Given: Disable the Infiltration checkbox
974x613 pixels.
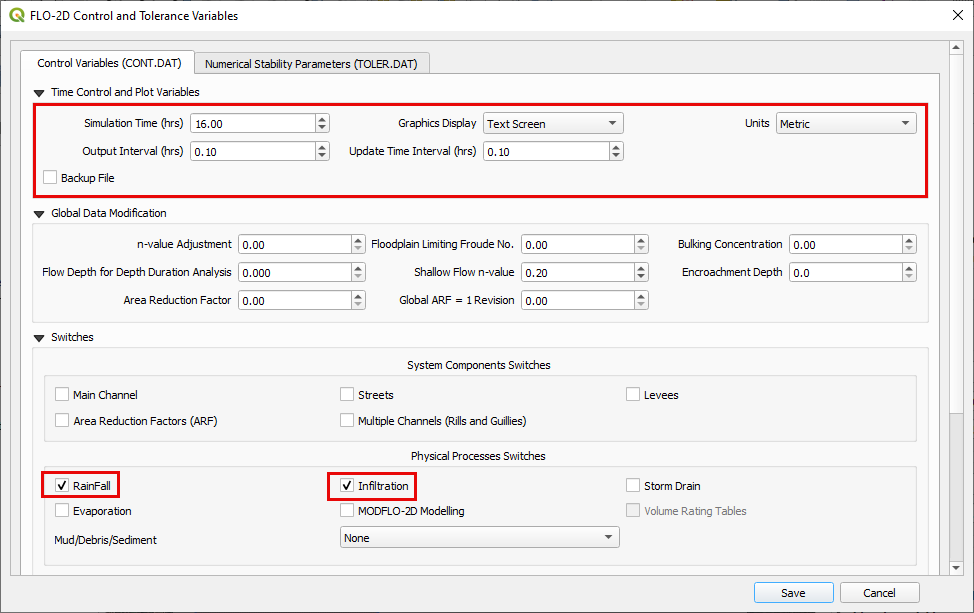Looking at the screenshot, I should coord(347,486).
